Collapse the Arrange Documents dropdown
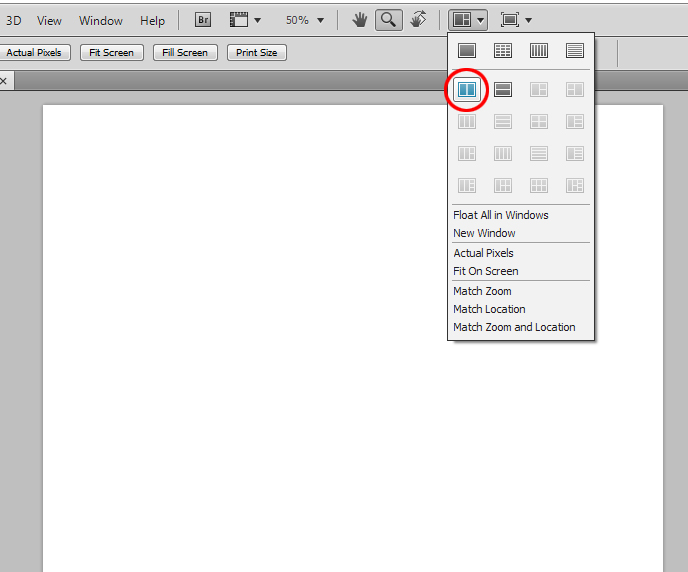Image resolution: width=688 pixels, height=572 pixels. [x=468, y=20]
